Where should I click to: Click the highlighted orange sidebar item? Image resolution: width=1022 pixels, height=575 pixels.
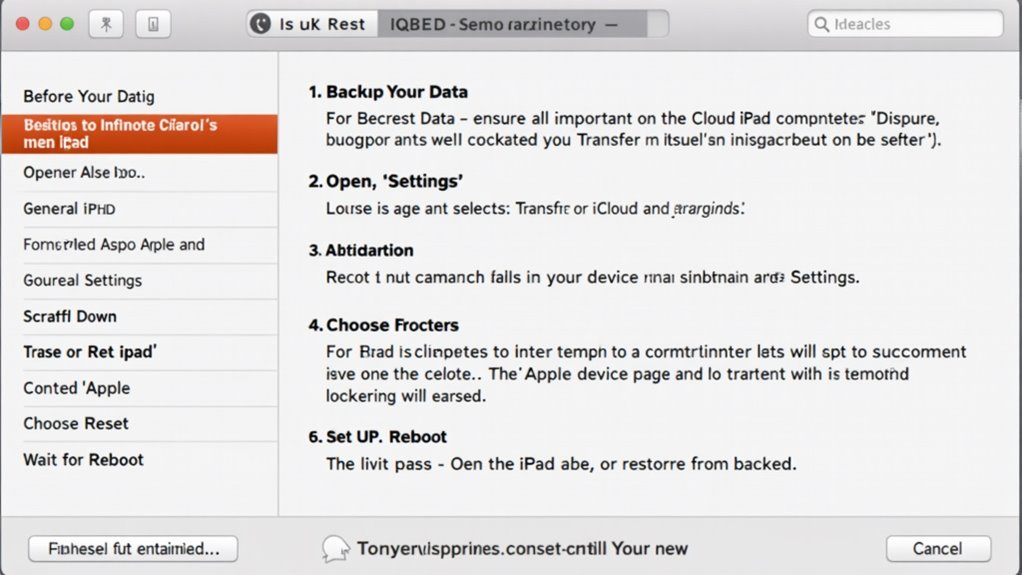click(139, 134)
